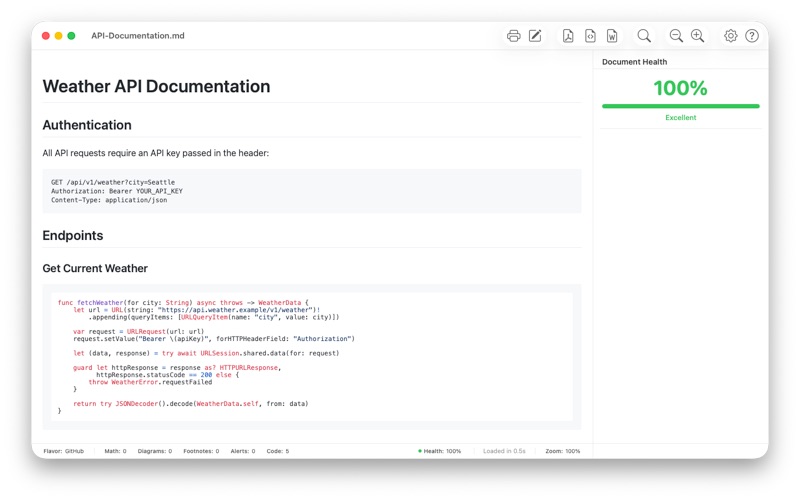The image size is (800, 500).
Task: Click Footnotes: 0 in status bar
Action: point(201,451)
